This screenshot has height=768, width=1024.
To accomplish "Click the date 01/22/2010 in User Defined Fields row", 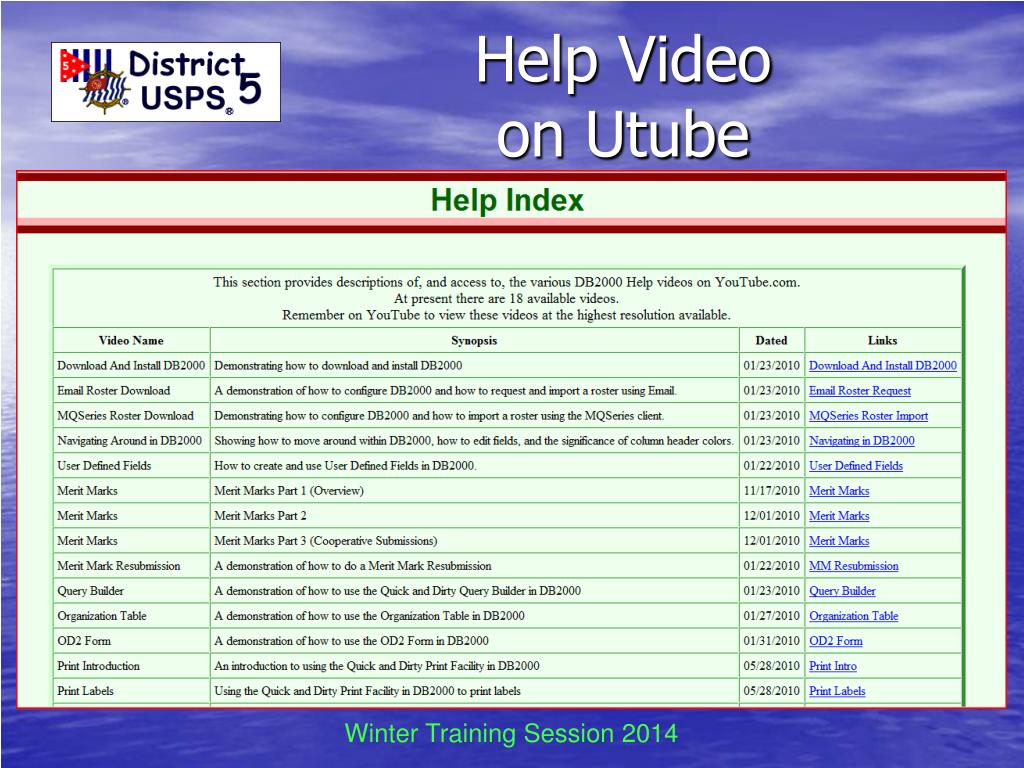I will (x=771, y=466).
